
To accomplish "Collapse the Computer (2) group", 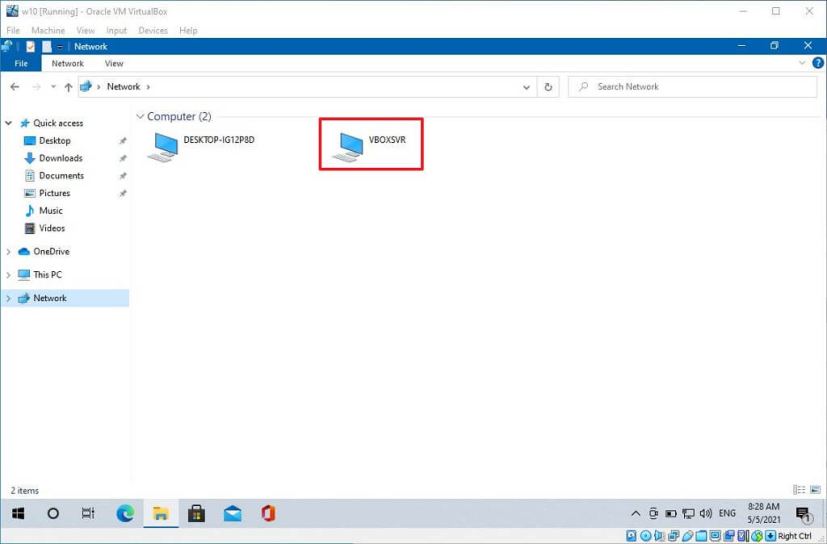I will [x=140, y=116].
